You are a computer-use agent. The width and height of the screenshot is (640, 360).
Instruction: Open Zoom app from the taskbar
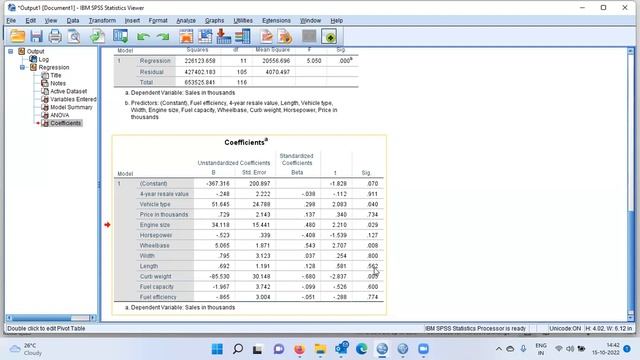click(423, 349)
